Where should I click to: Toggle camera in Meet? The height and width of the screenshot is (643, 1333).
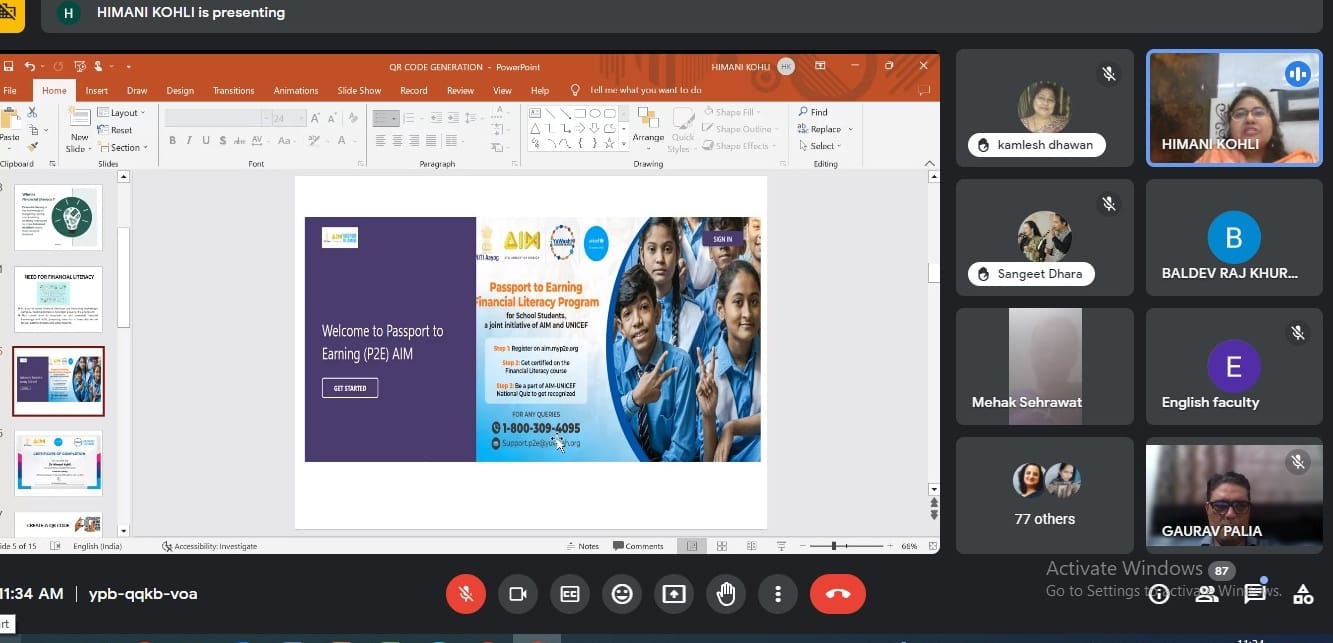pos(518,594)
